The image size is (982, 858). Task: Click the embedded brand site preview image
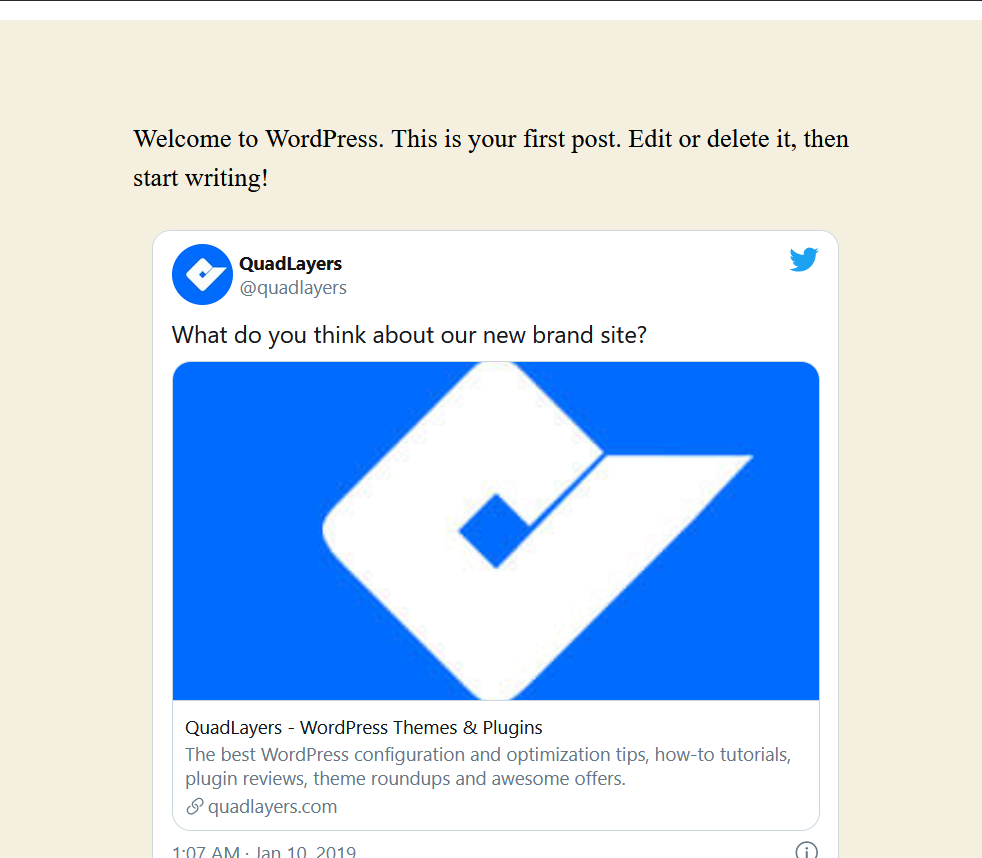pos(495,530)
